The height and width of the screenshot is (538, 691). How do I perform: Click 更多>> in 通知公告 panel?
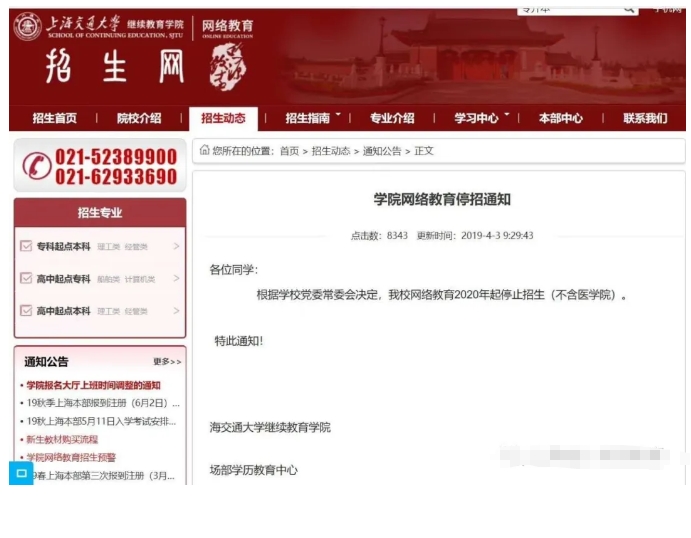(x=167, y=362)
